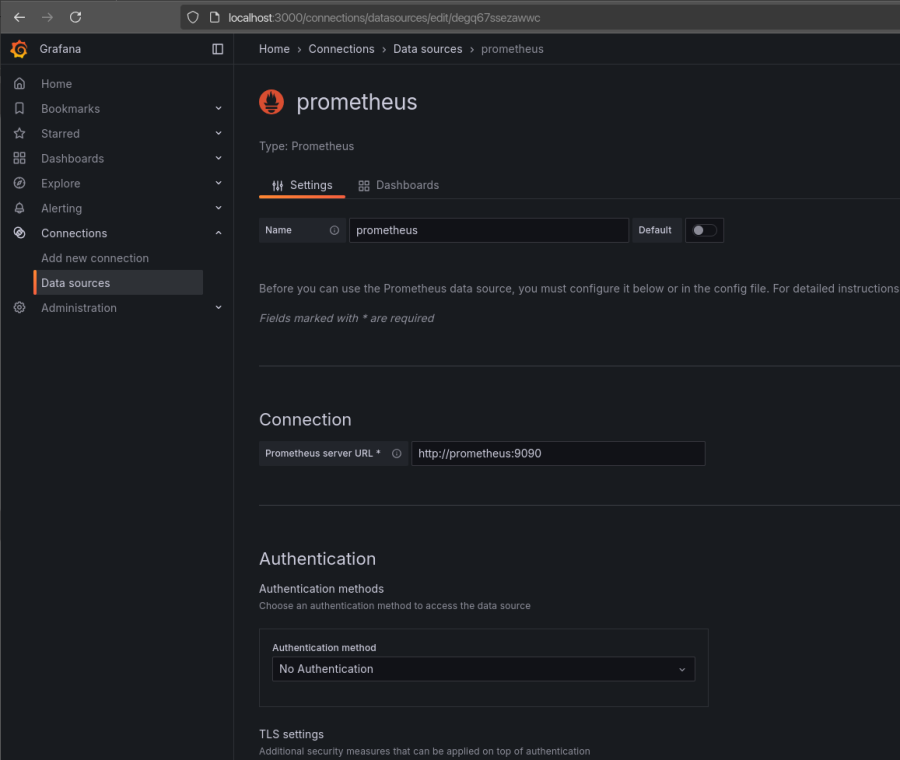Expand the Dashboards sidebar section chevron
This screenshot has height=760, width=900.
pyautogui.click(x=218, y=158)
